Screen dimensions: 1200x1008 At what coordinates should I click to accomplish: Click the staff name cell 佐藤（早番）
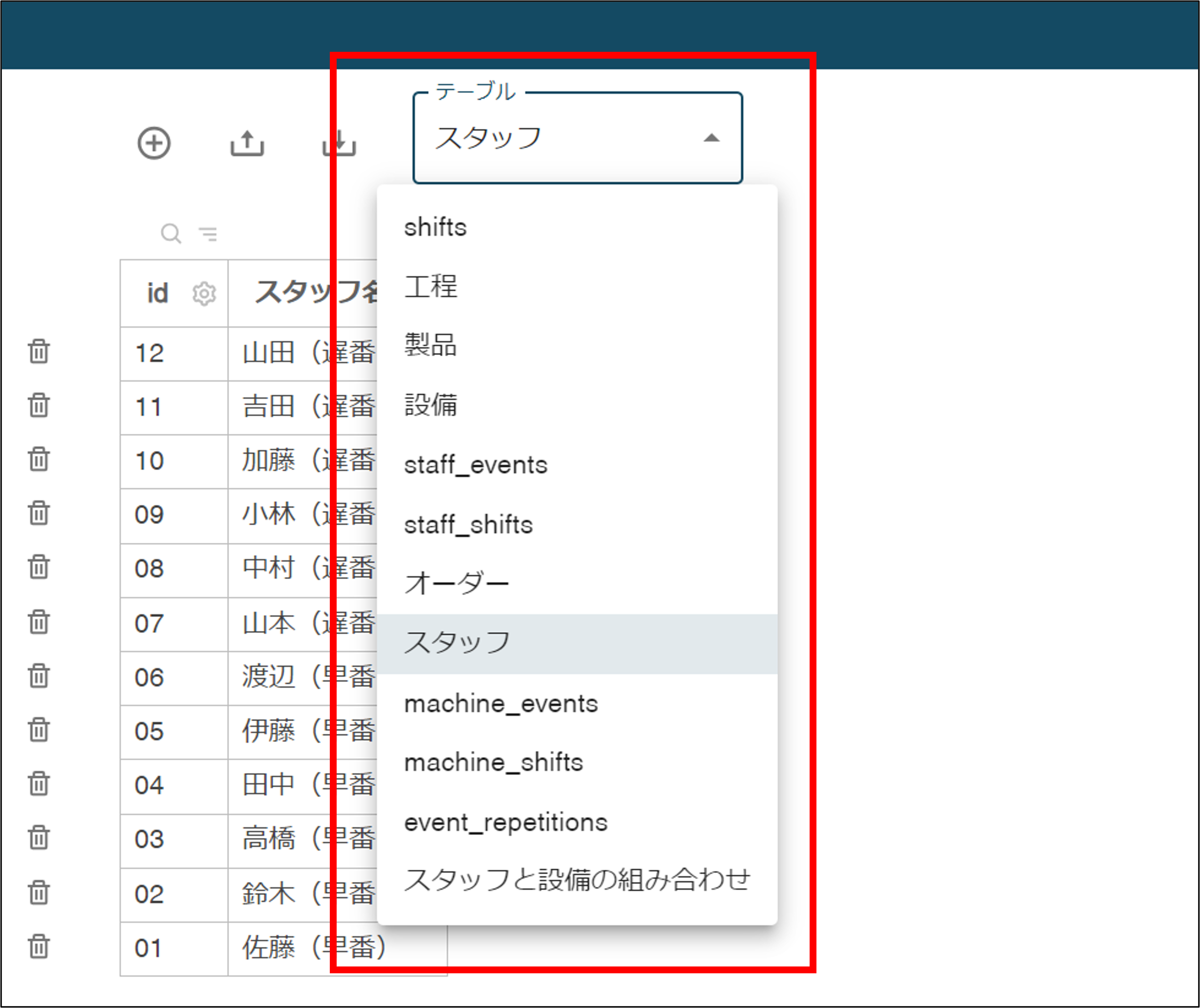click(x=337, y=948)
